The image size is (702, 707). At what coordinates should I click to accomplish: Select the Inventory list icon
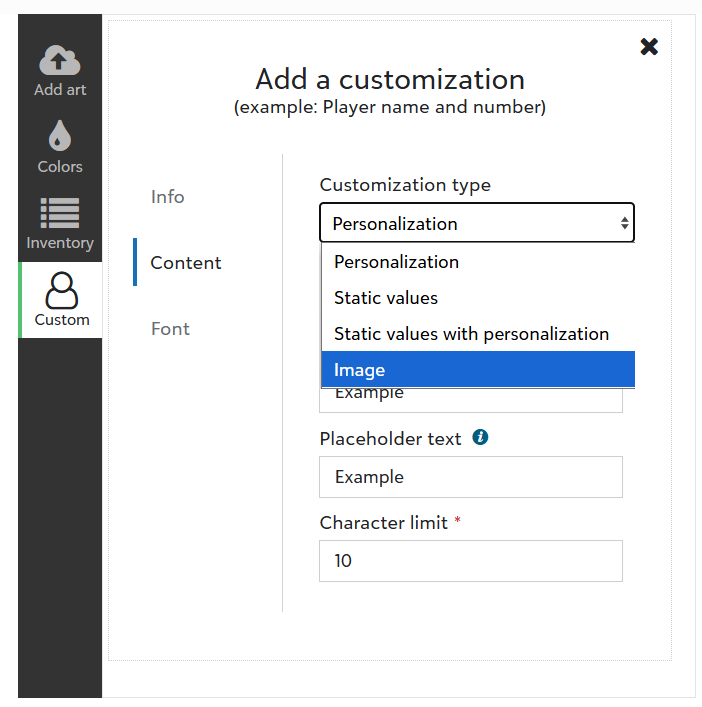coord(60,213)
